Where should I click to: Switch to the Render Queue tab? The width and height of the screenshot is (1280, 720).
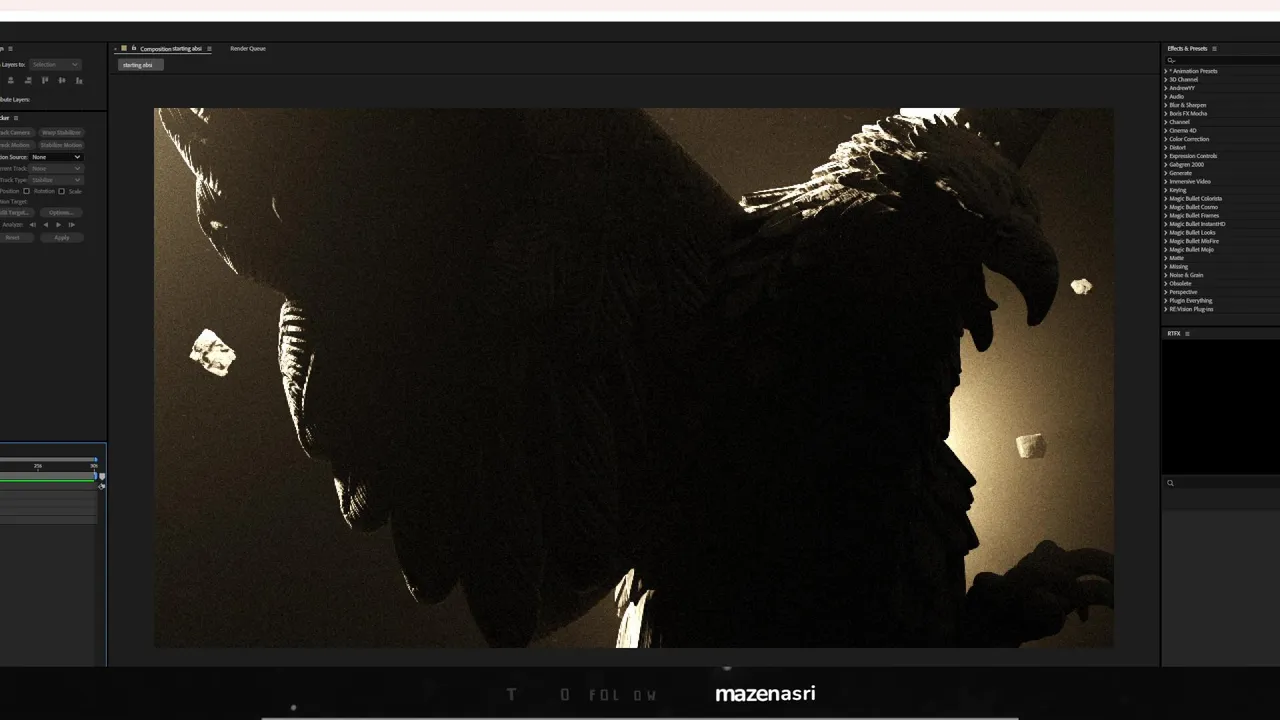(x=248, y=48)
